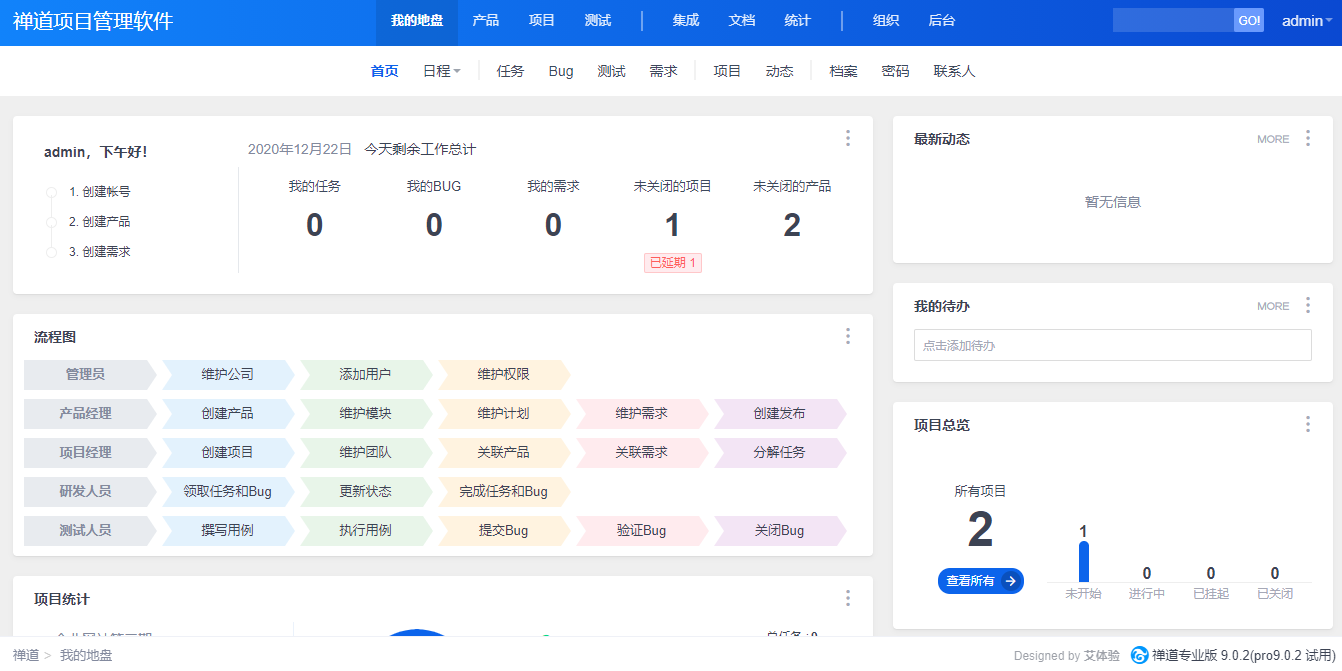Click the 领取任务和Bug flow step
1342x671 pixels.
[x=228, y=491]
